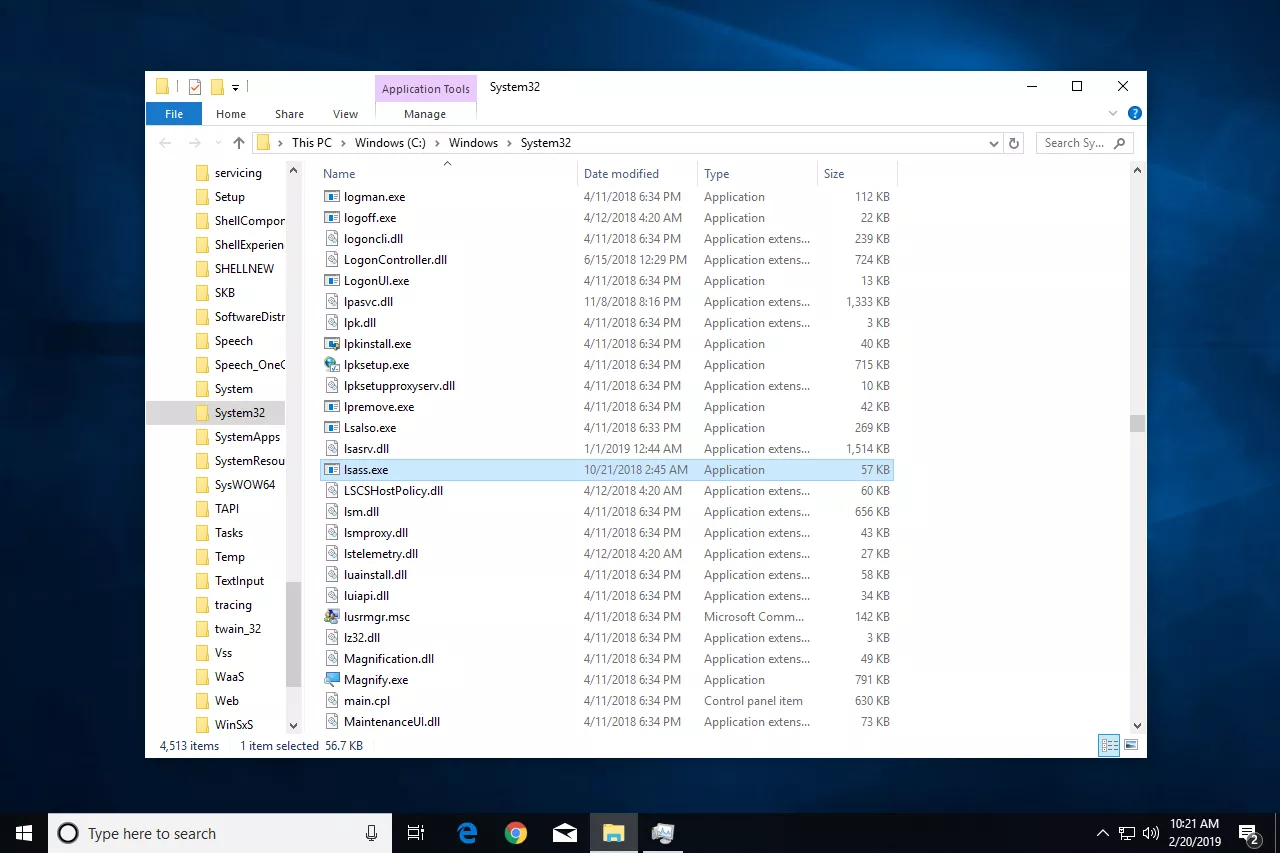1280x853 pixels.
Task: Launch Google Chrome from the taskbar
Action: (515, 832)
